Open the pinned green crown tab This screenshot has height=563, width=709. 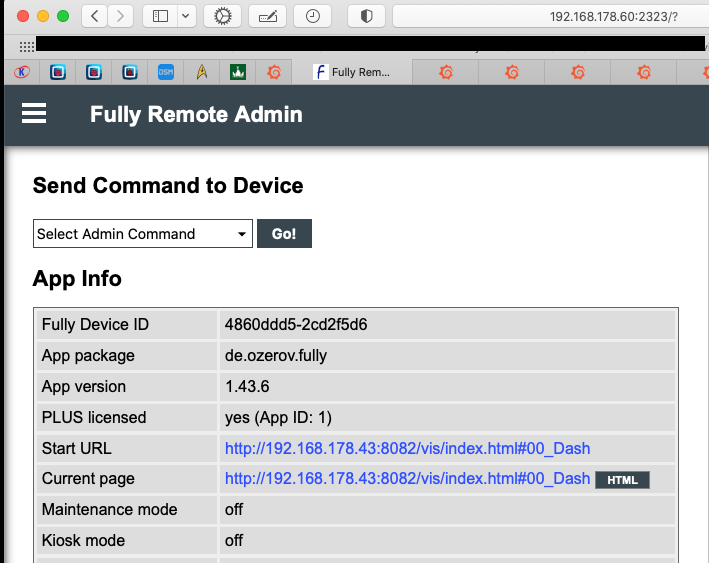[237, 72]
